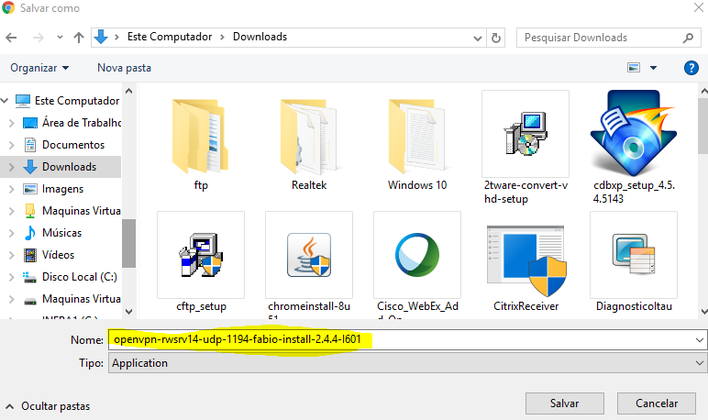This screenshot has height=420, width=708.
Task: Click the Salvar button
Action: pos(564,403)
